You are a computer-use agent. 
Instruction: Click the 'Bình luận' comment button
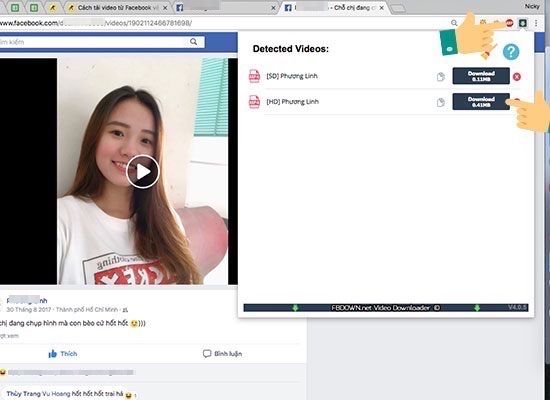[x=222, y=354]
